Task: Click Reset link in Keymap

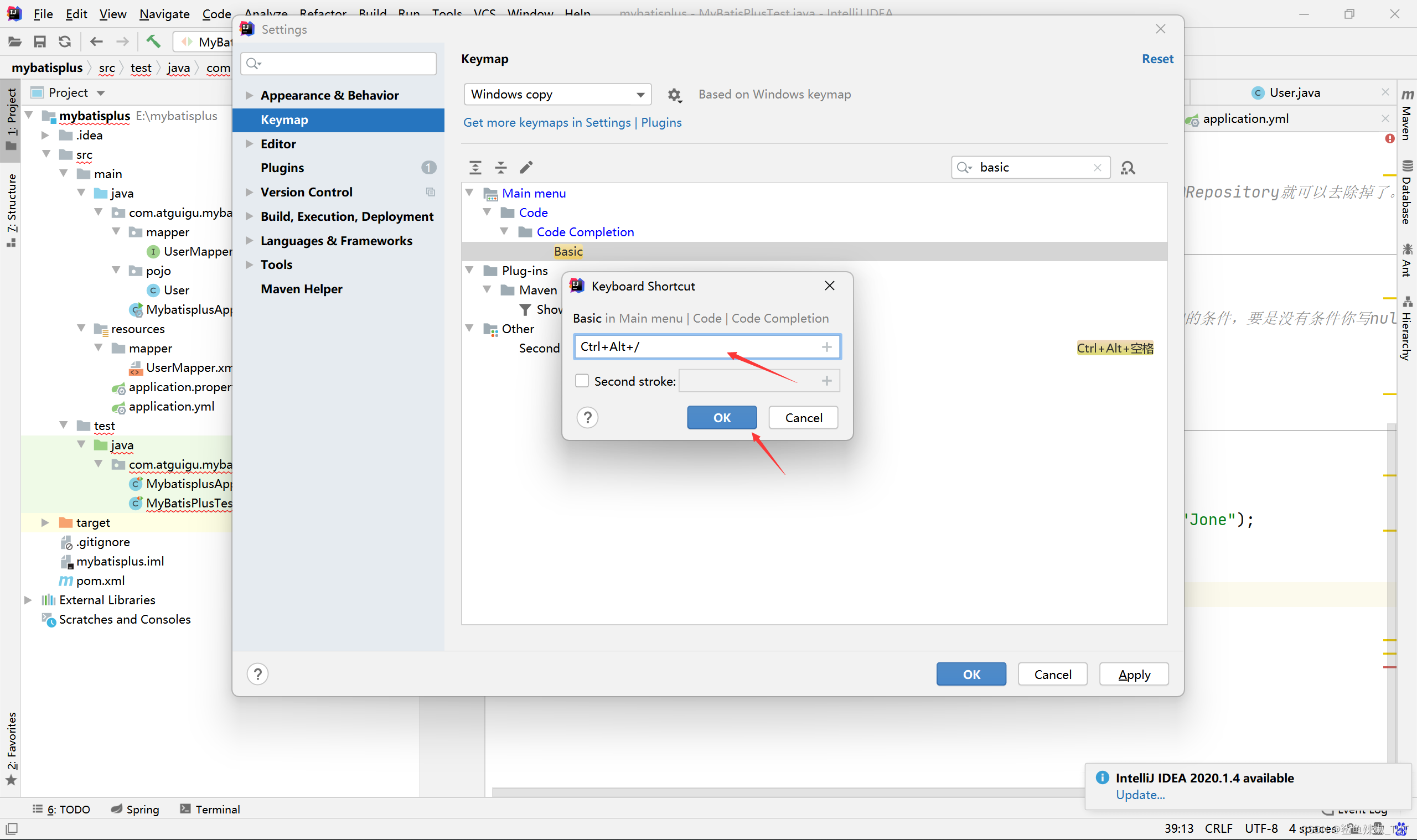Action: tap(1158, 59)
